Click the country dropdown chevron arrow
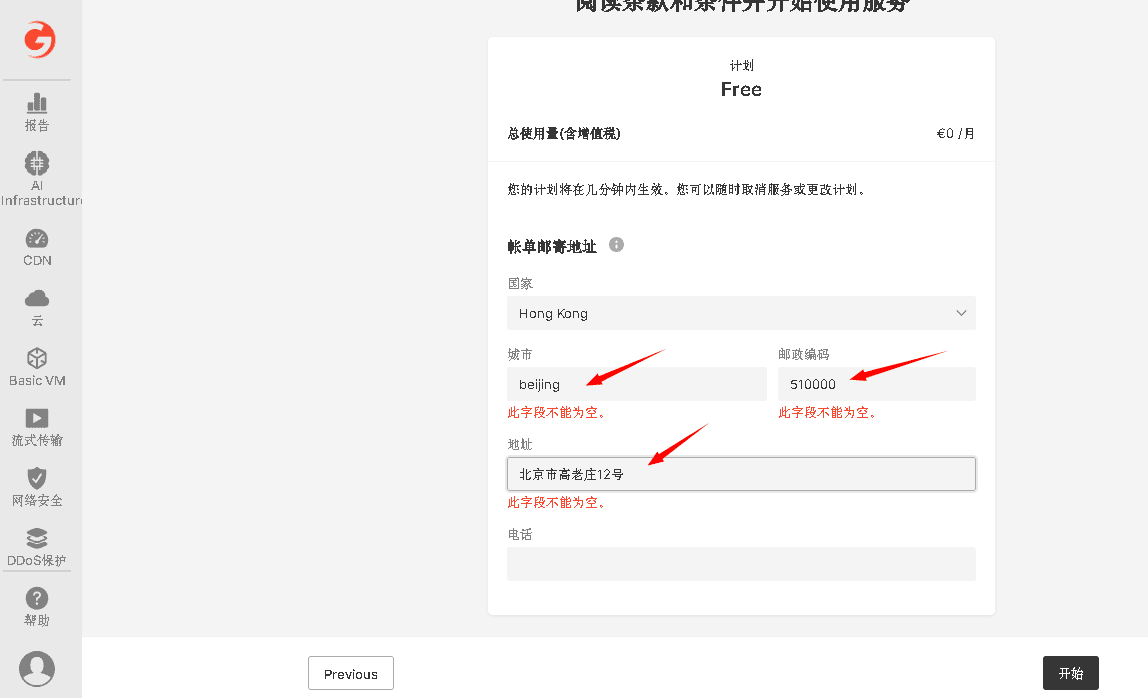The width and height of the screenshot is (1148, 698). 961,313
